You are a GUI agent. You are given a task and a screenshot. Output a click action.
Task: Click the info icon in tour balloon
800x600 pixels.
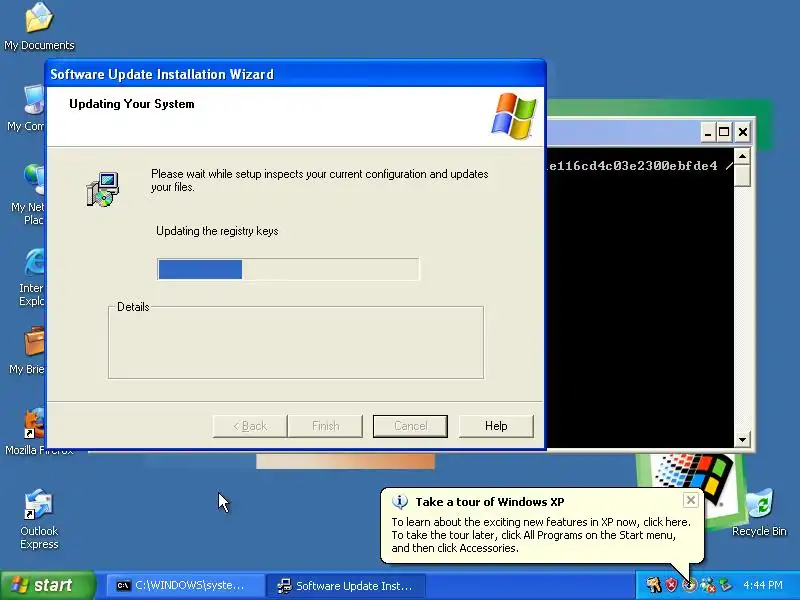coord(399,502)
